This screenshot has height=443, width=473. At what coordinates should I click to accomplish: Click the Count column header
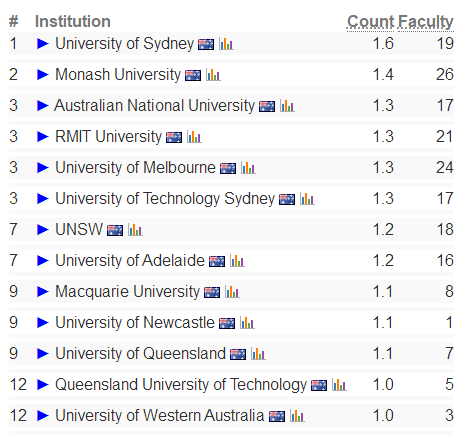[370, 22]
